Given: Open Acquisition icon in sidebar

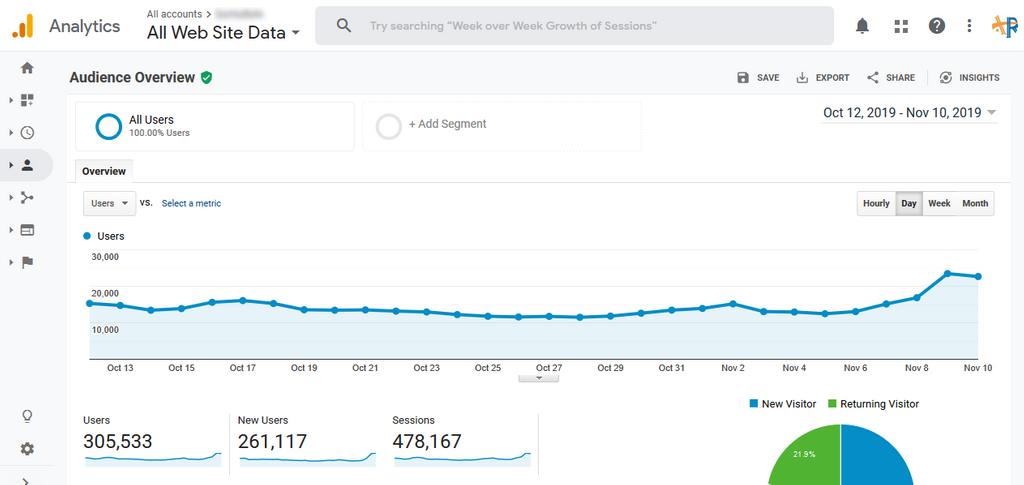Looking at the screenshot, I should pos(27,197).
